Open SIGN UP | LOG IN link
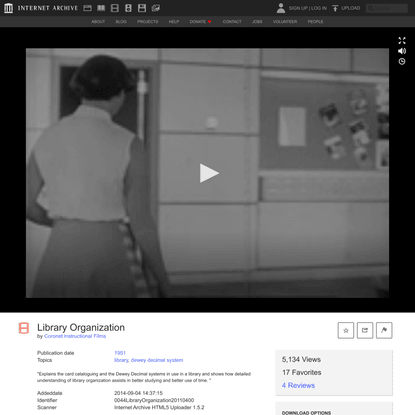 [x=308, y=8]
